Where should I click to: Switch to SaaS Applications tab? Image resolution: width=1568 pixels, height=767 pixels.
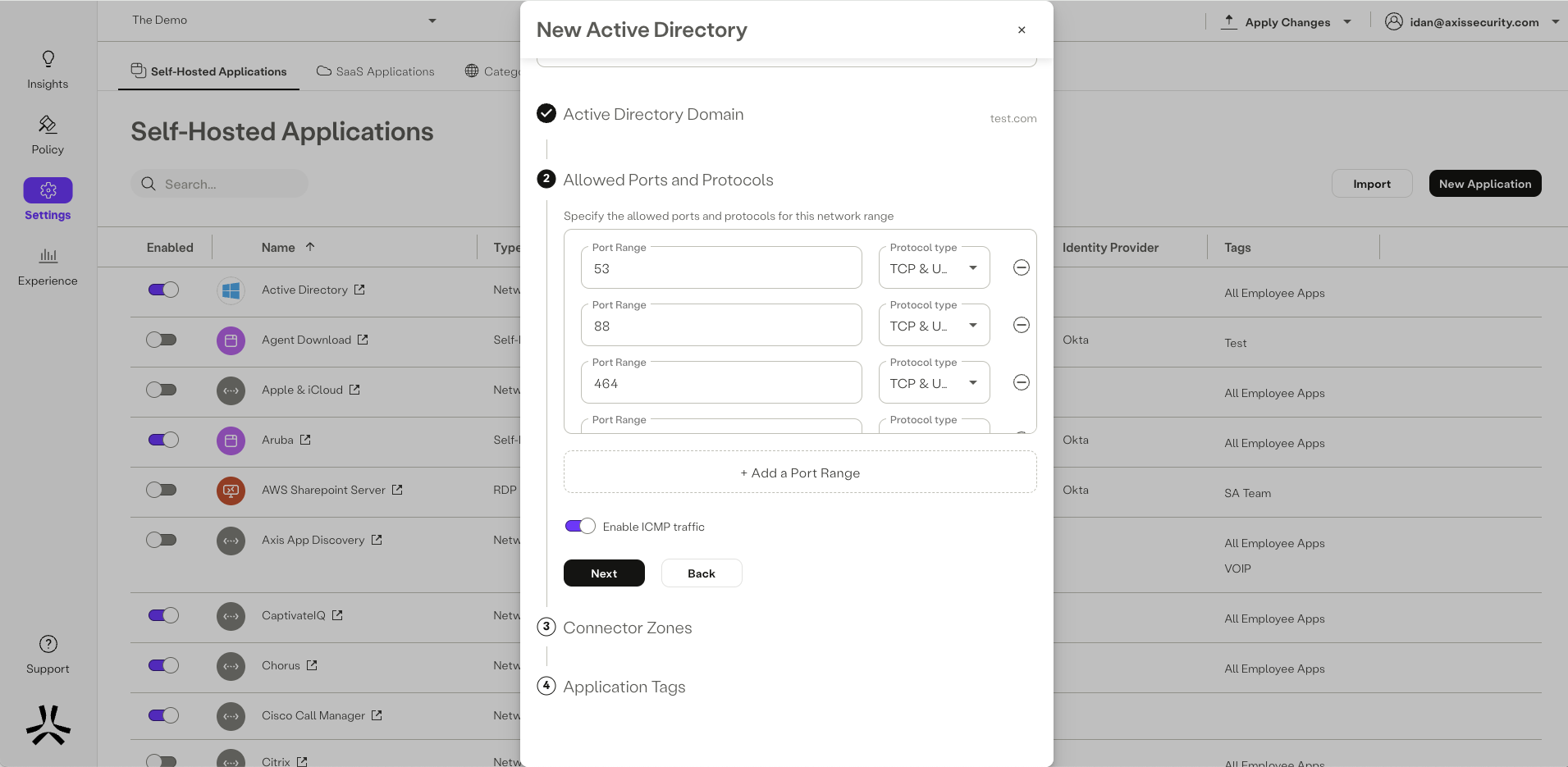376,71
